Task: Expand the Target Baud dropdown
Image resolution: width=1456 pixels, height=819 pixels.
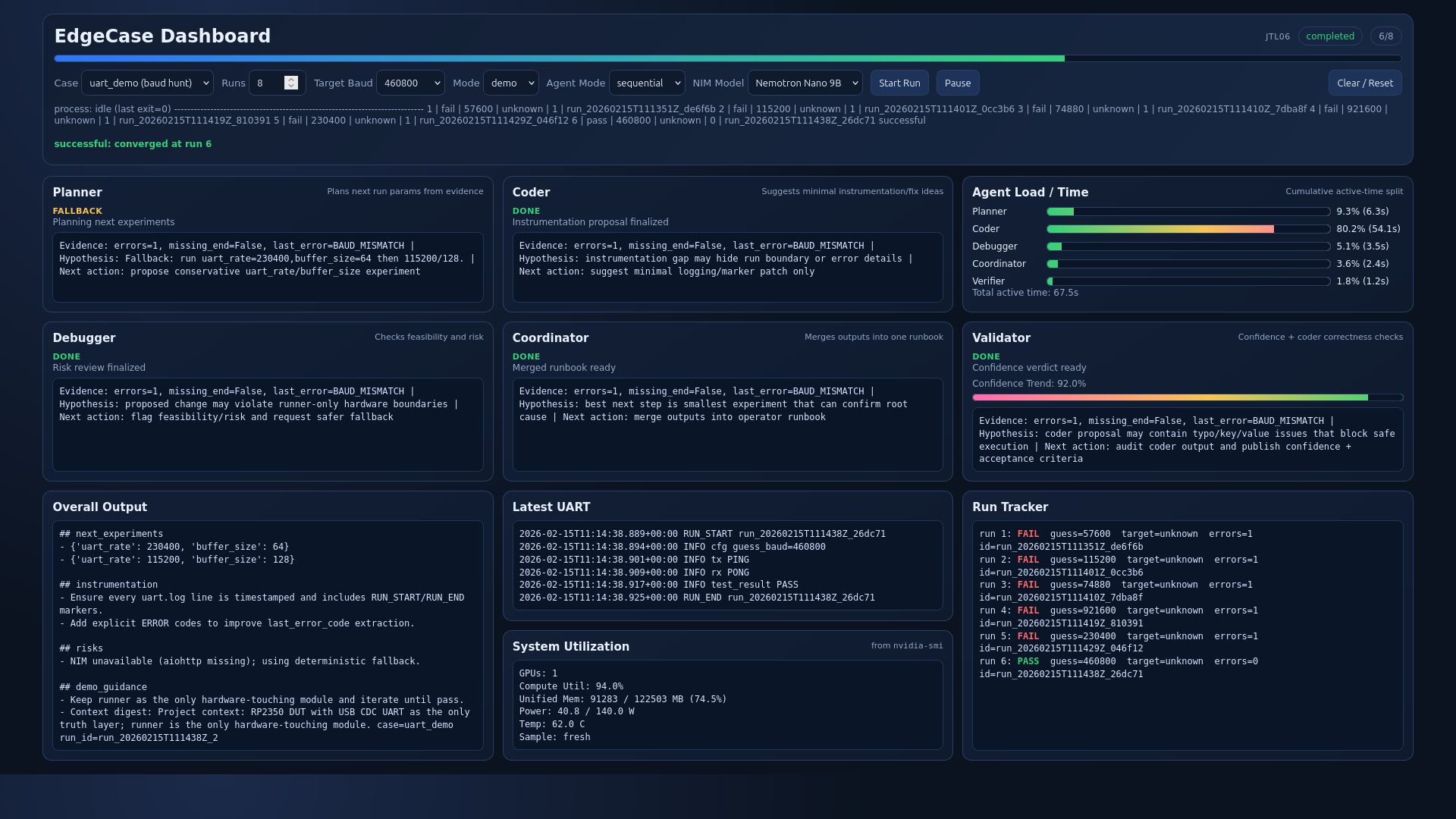Action: tap(410, 83)
